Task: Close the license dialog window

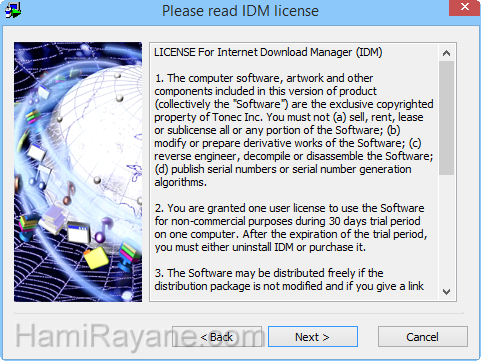Action: (x=465, y=7)
